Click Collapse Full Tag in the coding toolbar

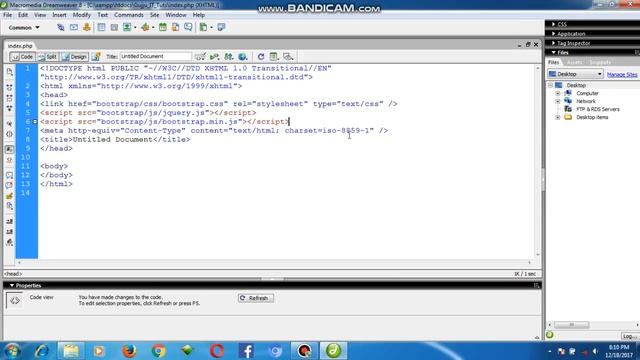point(9,87)
